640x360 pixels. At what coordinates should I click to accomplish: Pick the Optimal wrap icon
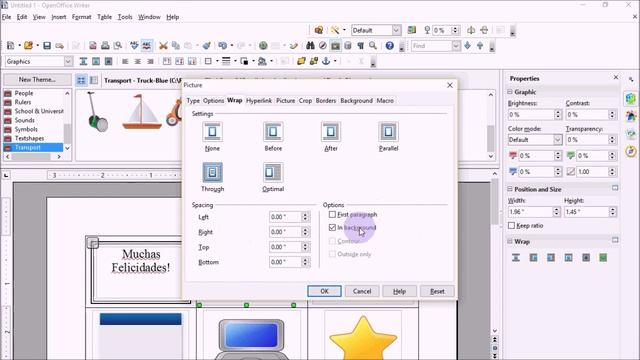pyautogui.click(x=273, y=172)
